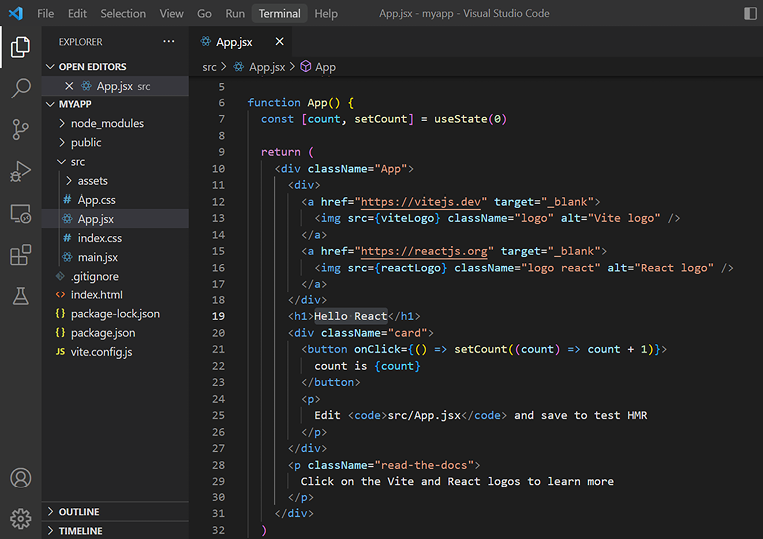This screenshot has width=763, height=539.
Task: Open package.json in the file tree
Action: click(x=103, y=333)
